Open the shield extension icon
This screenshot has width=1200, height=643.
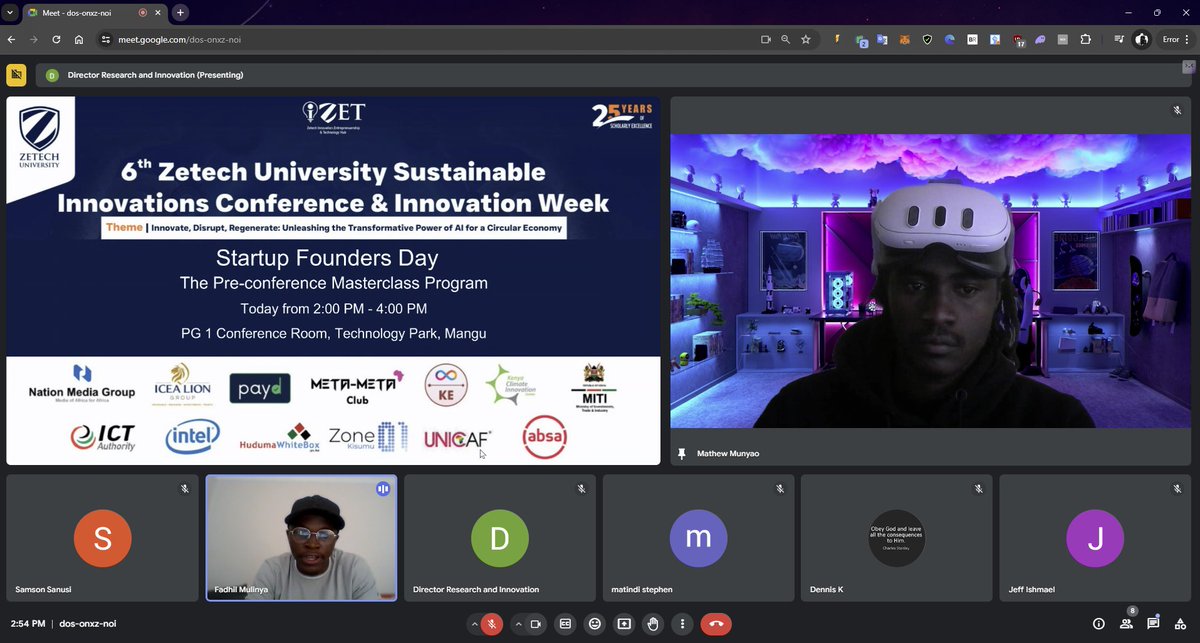927,40
